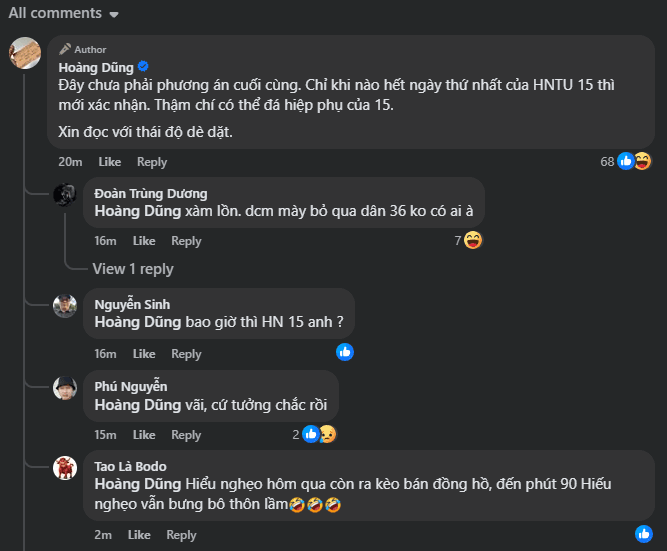
Task: Expand View 1 reply thread
Action: pos(133,269)
